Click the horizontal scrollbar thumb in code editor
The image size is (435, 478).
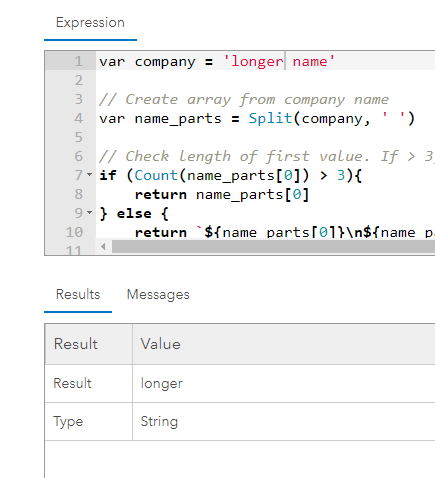[x=273, y=247]
